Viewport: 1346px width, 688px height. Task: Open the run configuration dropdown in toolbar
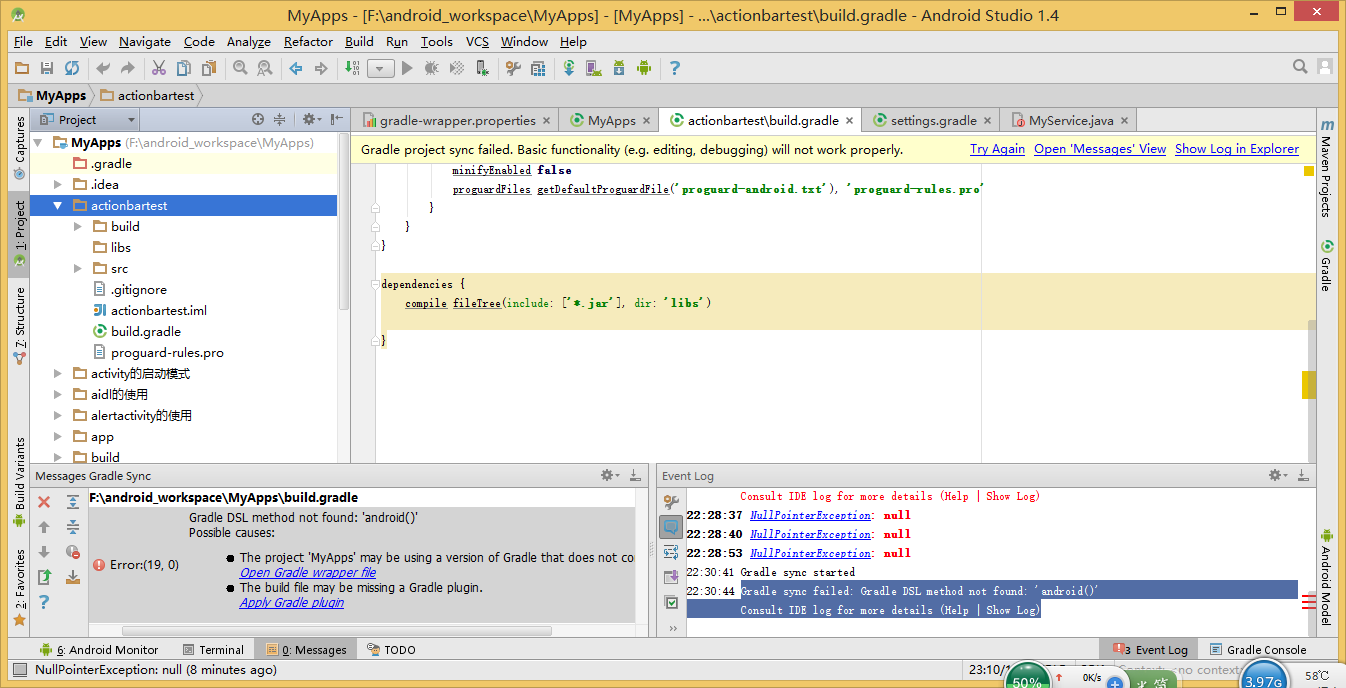pos(380,68)
